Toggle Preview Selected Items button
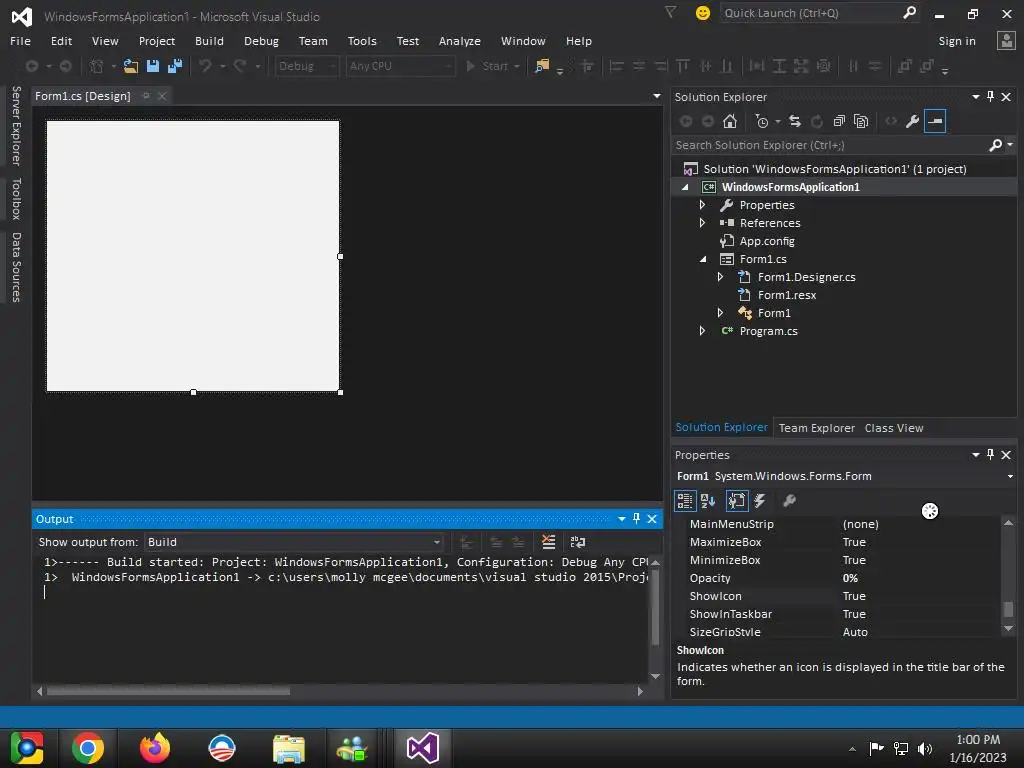 click(935, 121)
